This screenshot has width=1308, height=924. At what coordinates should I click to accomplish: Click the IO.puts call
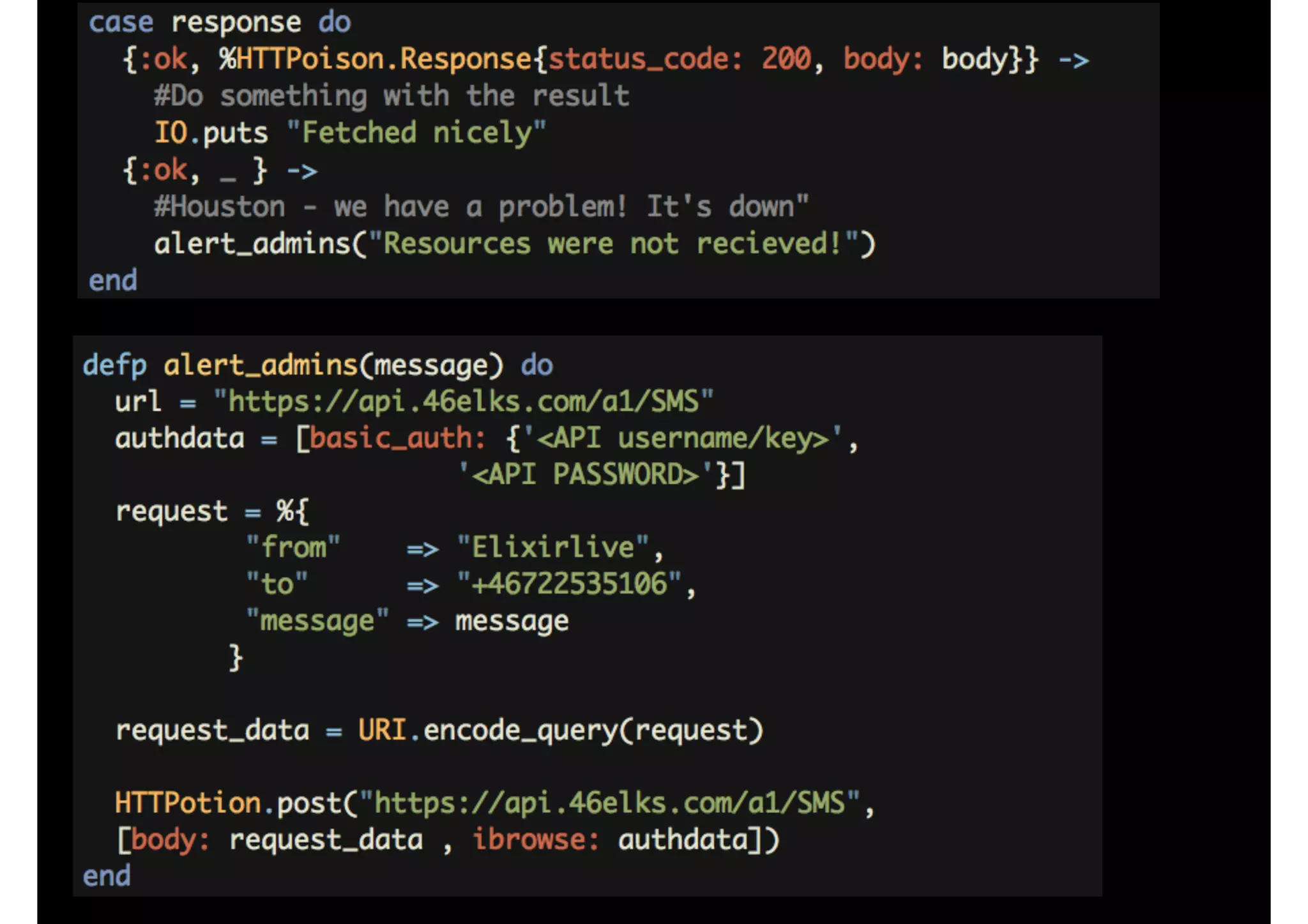(x=211, y=133)
